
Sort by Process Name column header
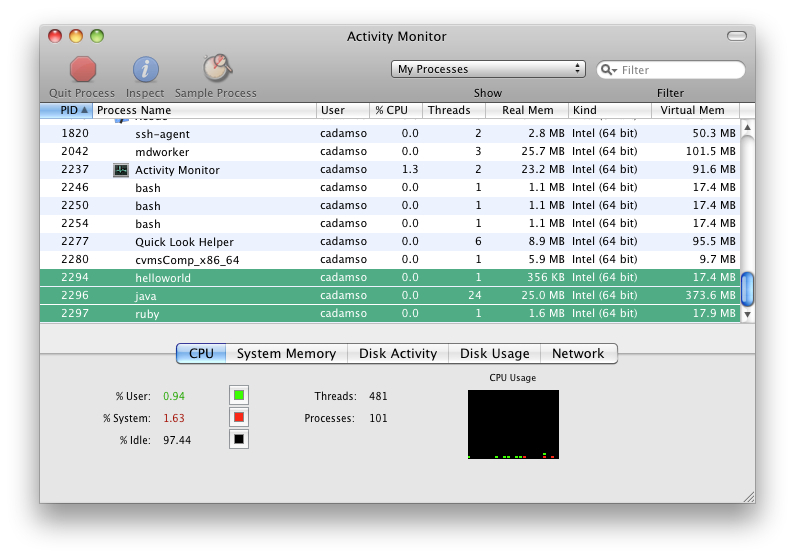pos(204,110)
